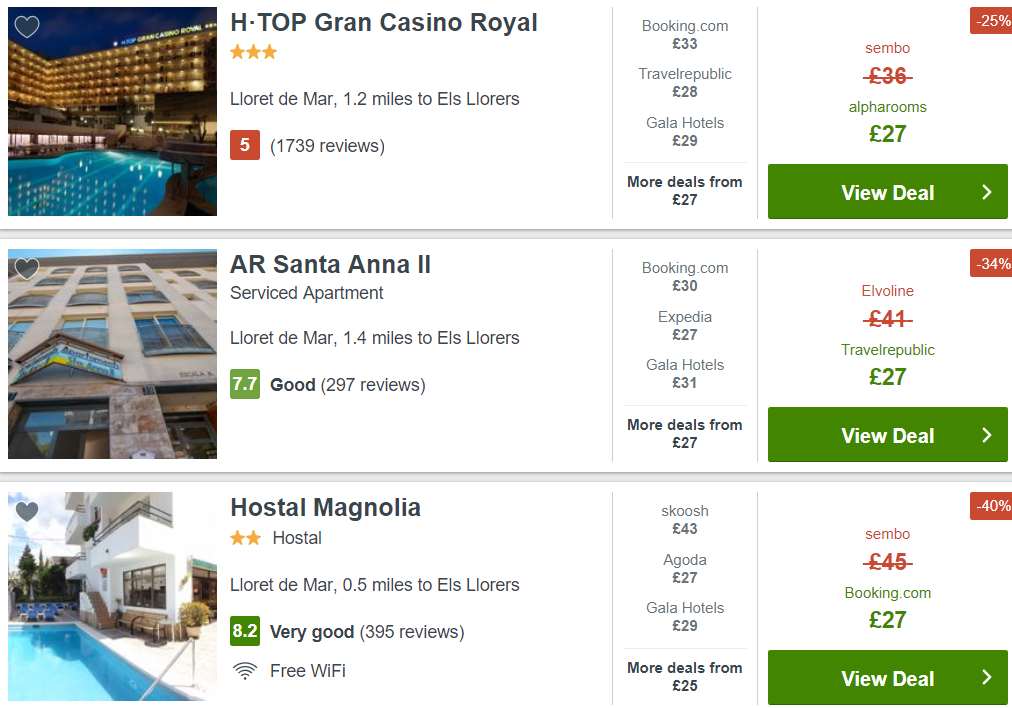View Deal for AR Santa Anna II
This screenshot has width=1012, height=708.
point(887,434)
